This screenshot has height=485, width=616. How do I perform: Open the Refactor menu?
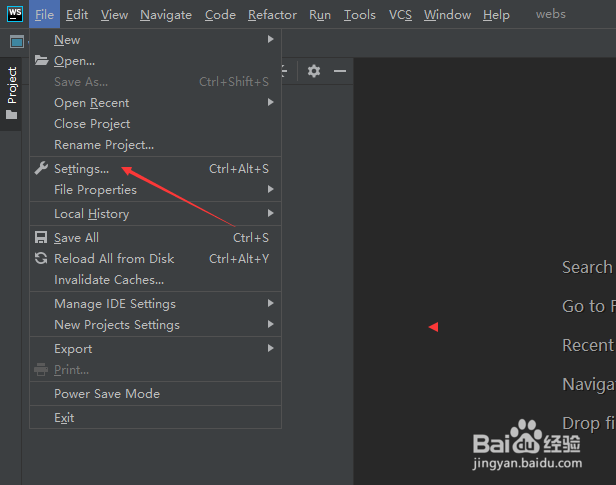coord(272,15)
